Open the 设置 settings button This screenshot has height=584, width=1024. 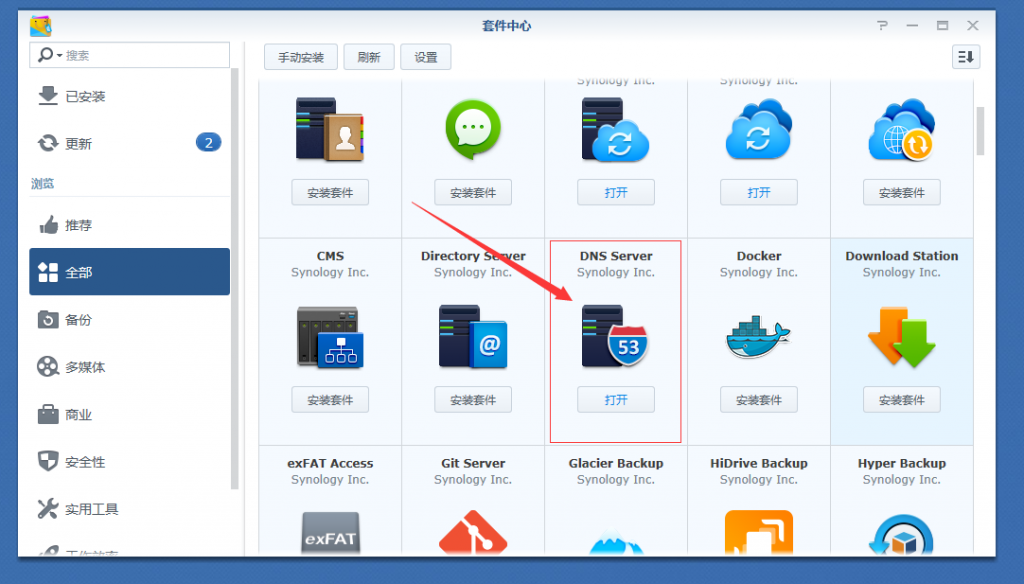tap(426, 57)
